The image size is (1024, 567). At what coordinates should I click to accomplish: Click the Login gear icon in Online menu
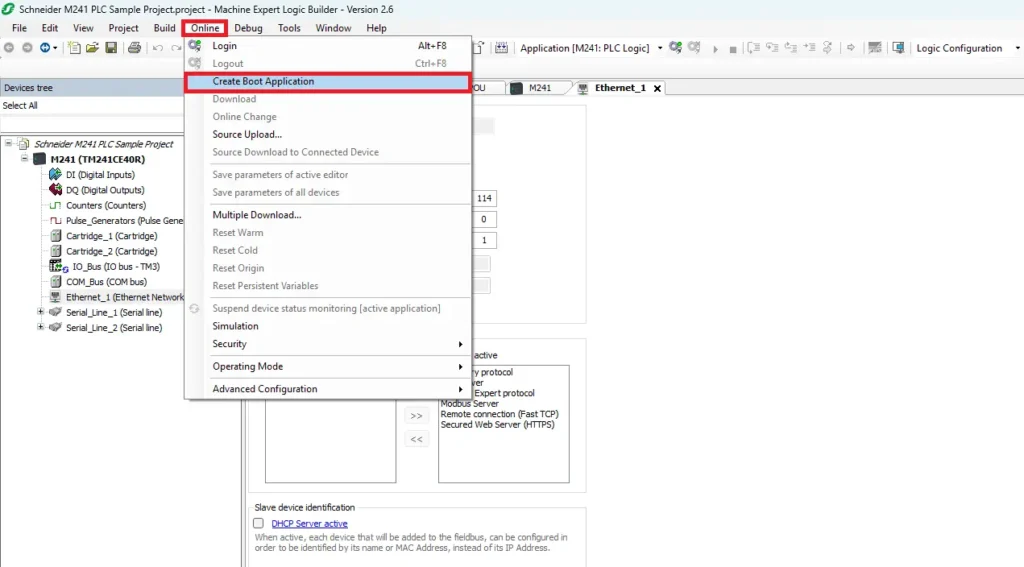point(195,46)
